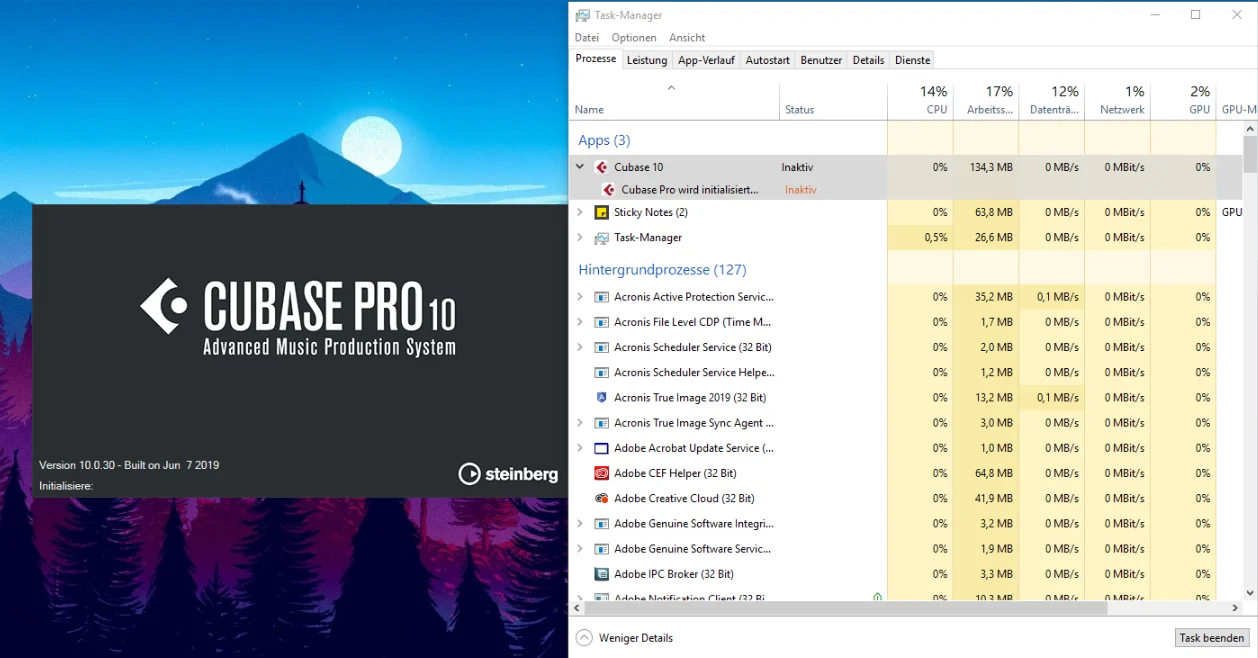Viewport: 1258px width, 658px height.
Task: Expand the Task-Manager process row
Action: point(580,238)
